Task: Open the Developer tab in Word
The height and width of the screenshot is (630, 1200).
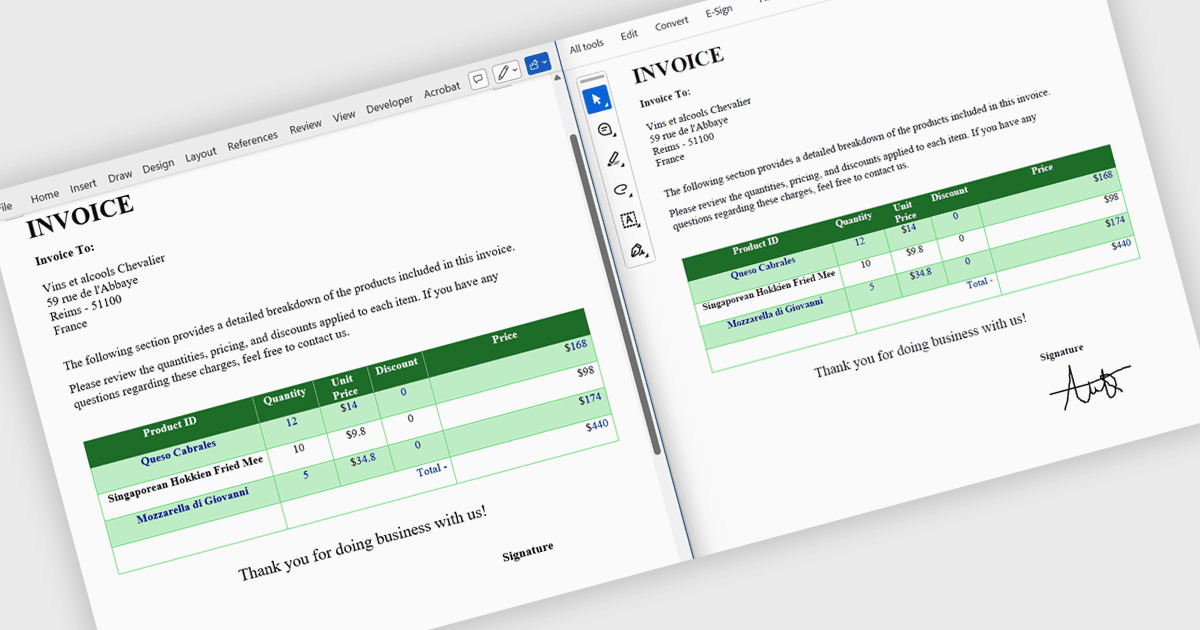Action: click(390, 104)
